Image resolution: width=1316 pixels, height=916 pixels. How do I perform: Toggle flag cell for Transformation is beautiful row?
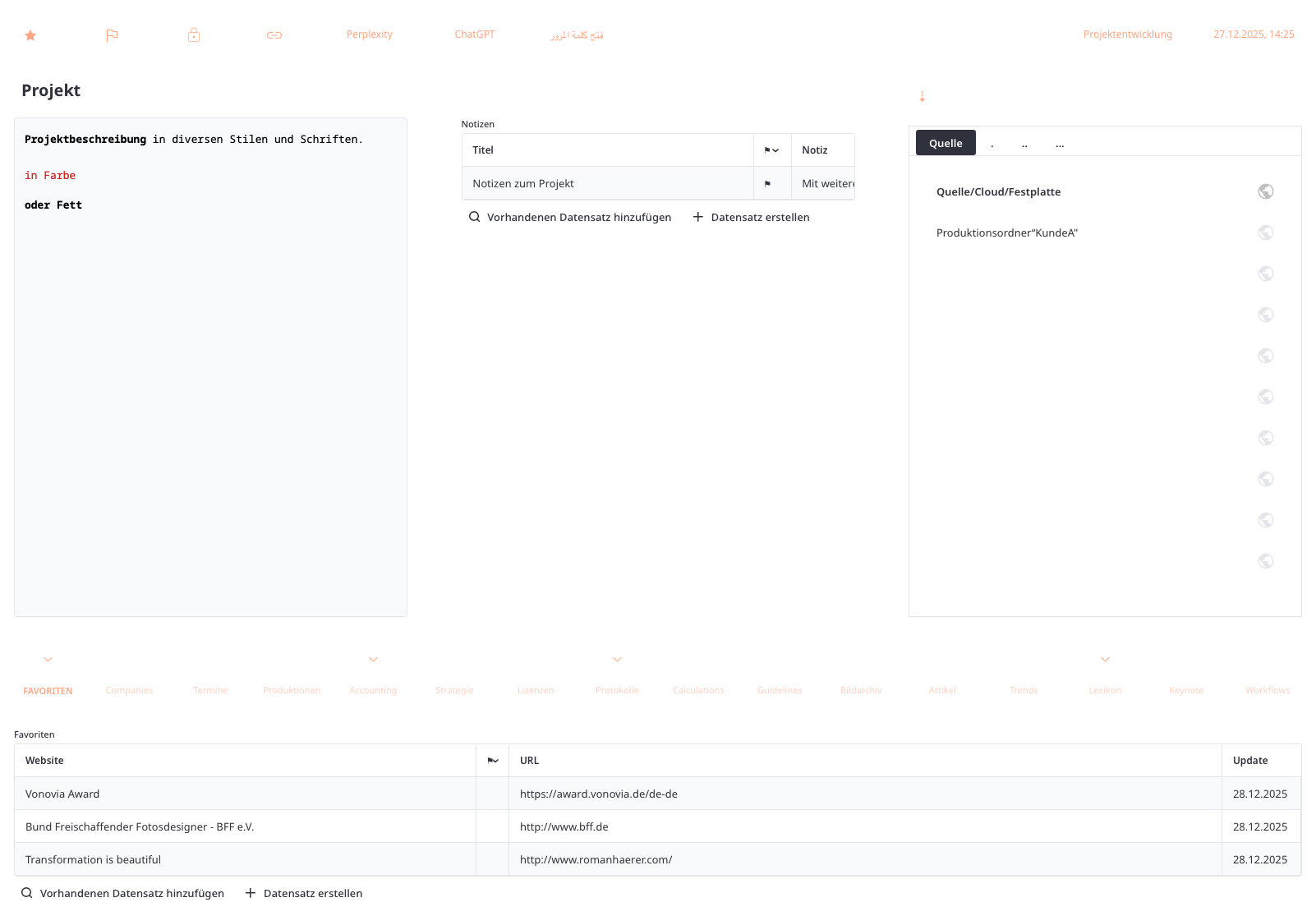point(492,859)
